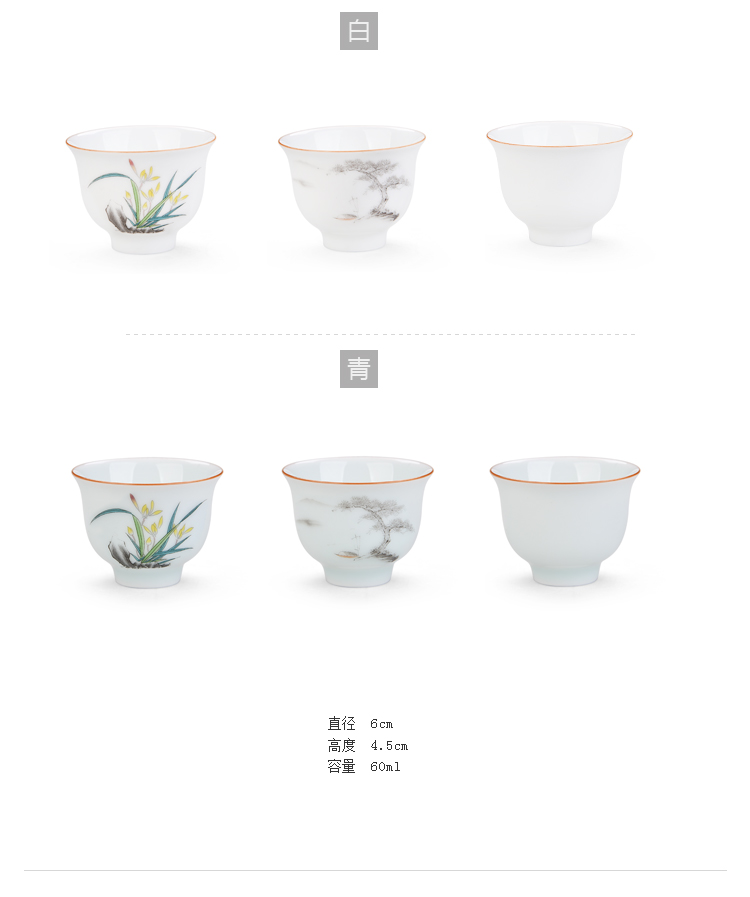Click the dashed divider between 白 and 青 sections

pos(380,334)
